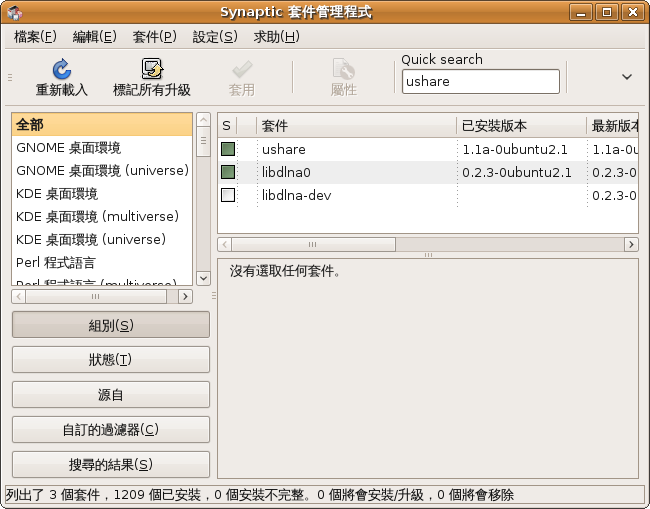Minimize the Synaptic window

(581, 12)
